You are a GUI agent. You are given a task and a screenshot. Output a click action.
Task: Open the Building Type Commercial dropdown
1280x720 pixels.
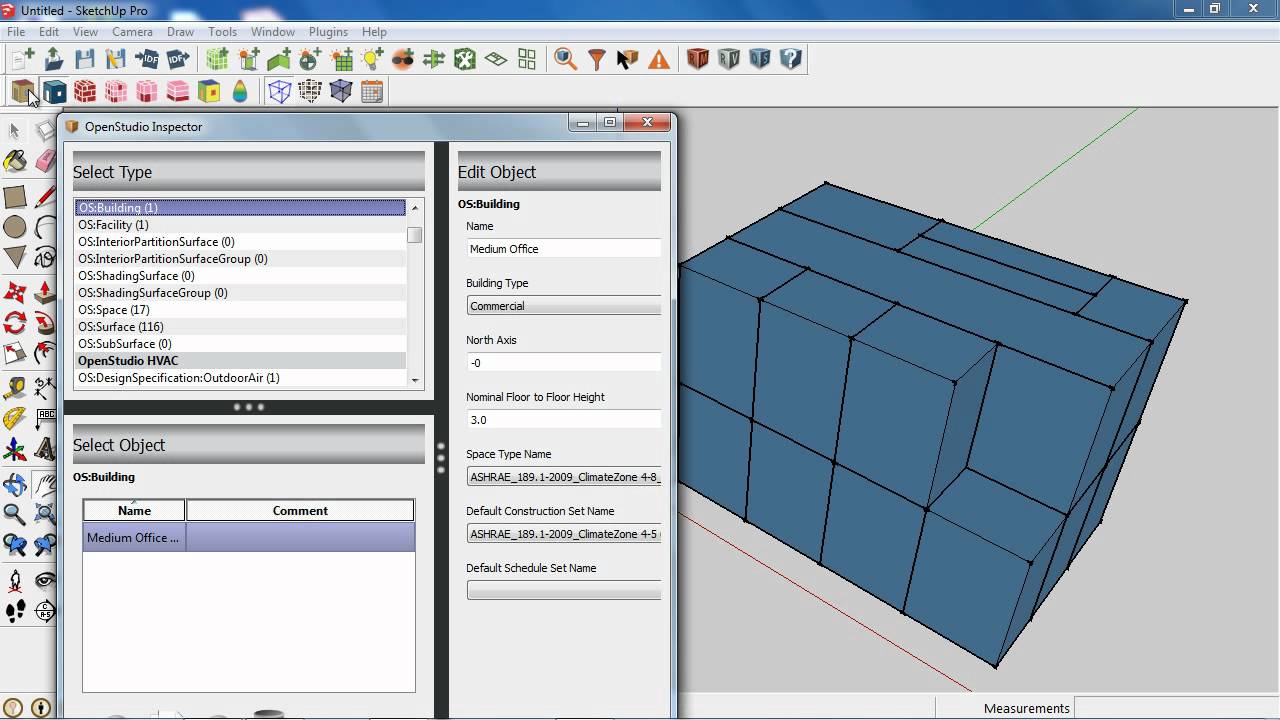564,306
